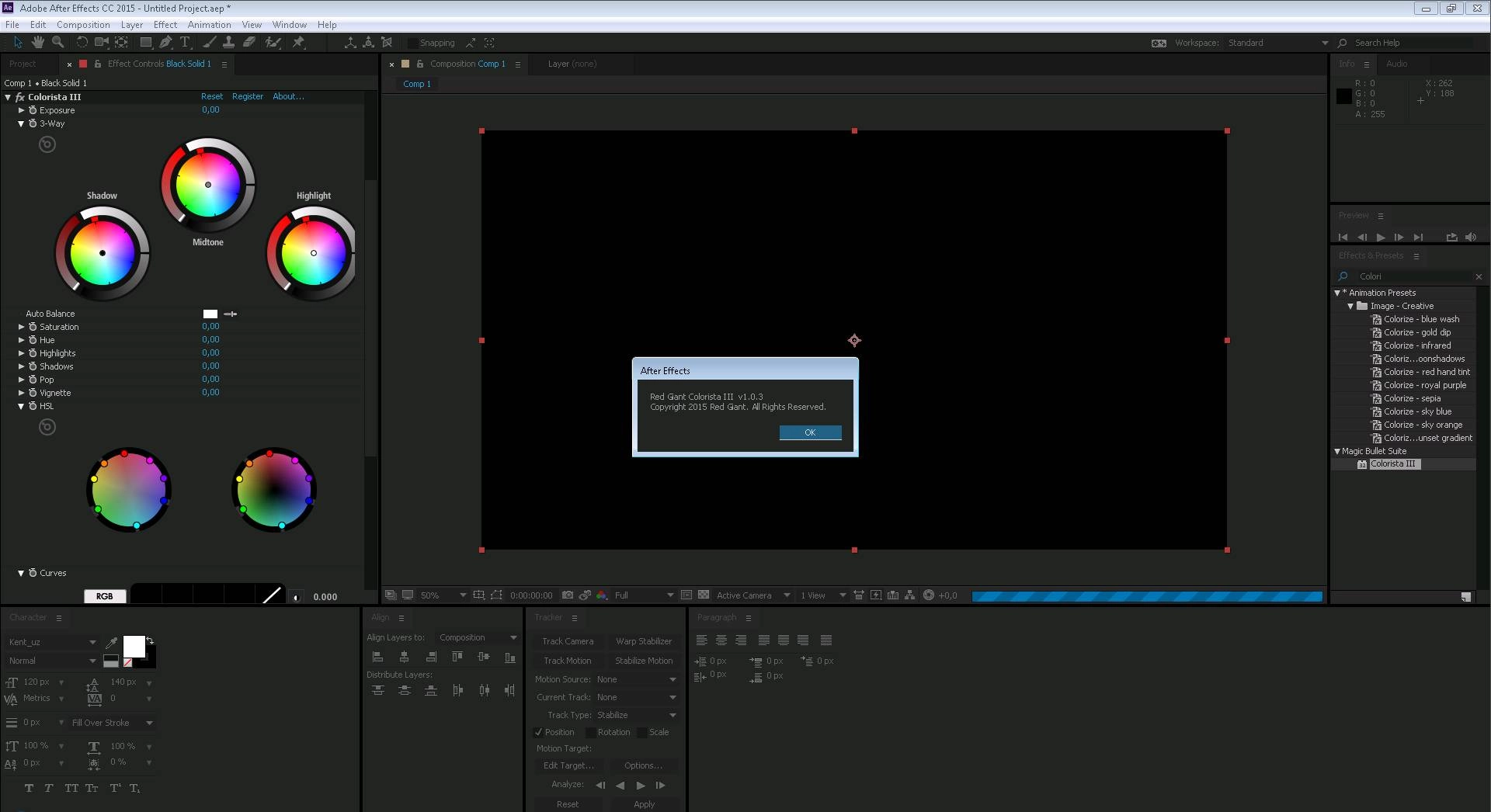
Task: Toggle the Snapping checkbox
Action: pos(413,43)
